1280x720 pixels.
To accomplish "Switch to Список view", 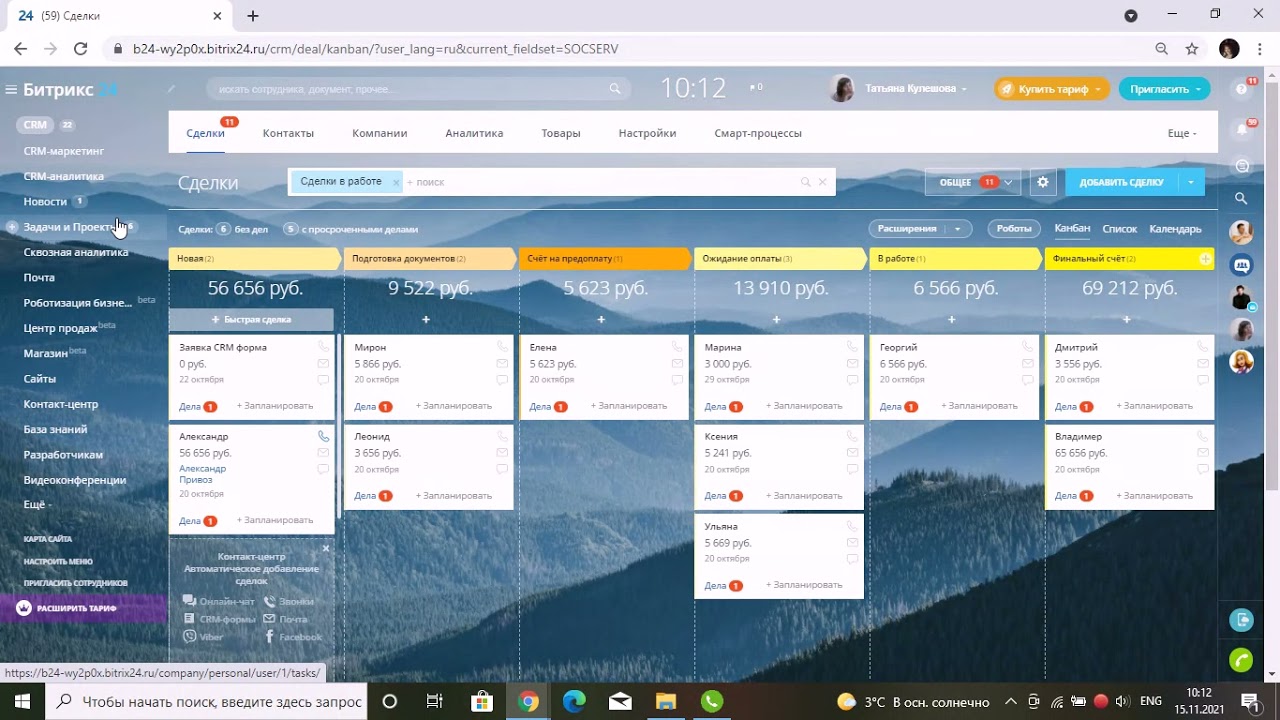I will [1119, 229].
